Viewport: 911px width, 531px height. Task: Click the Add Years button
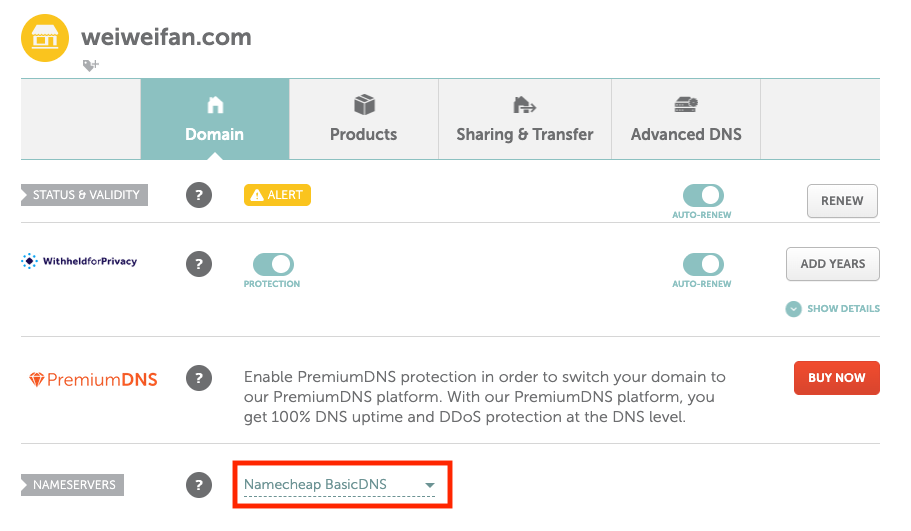coord(833,264)
